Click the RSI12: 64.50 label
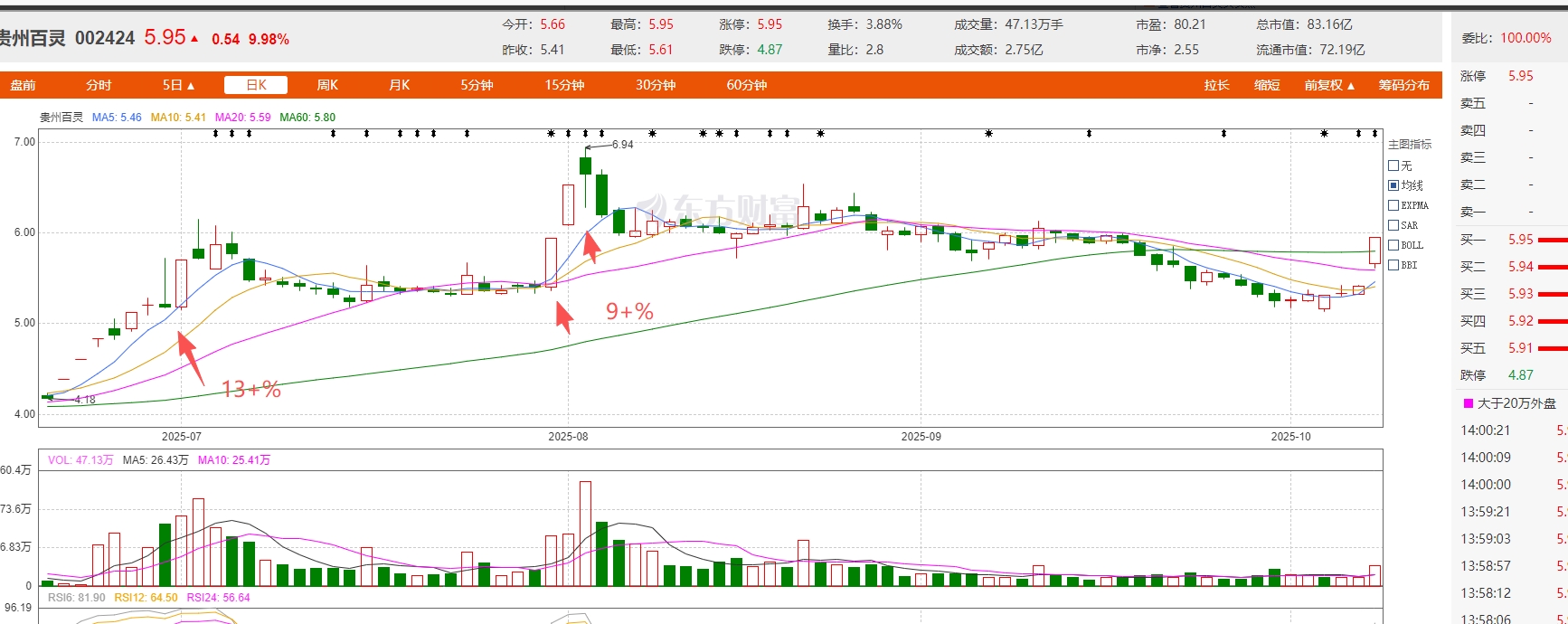Viewport: 1568px width, 624px height. coord(146,598)
